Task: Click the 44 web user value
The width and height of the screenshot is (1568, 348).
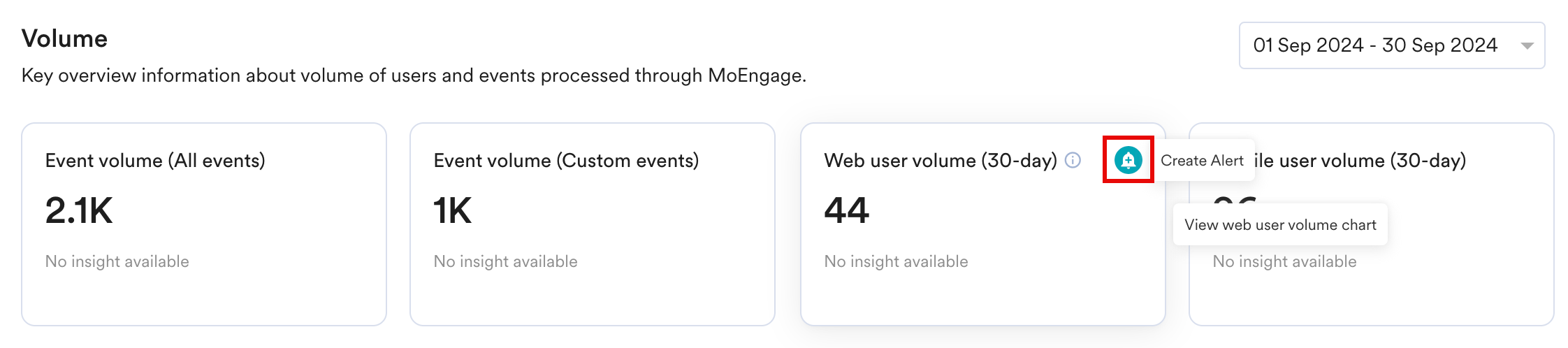Action: 847,210
